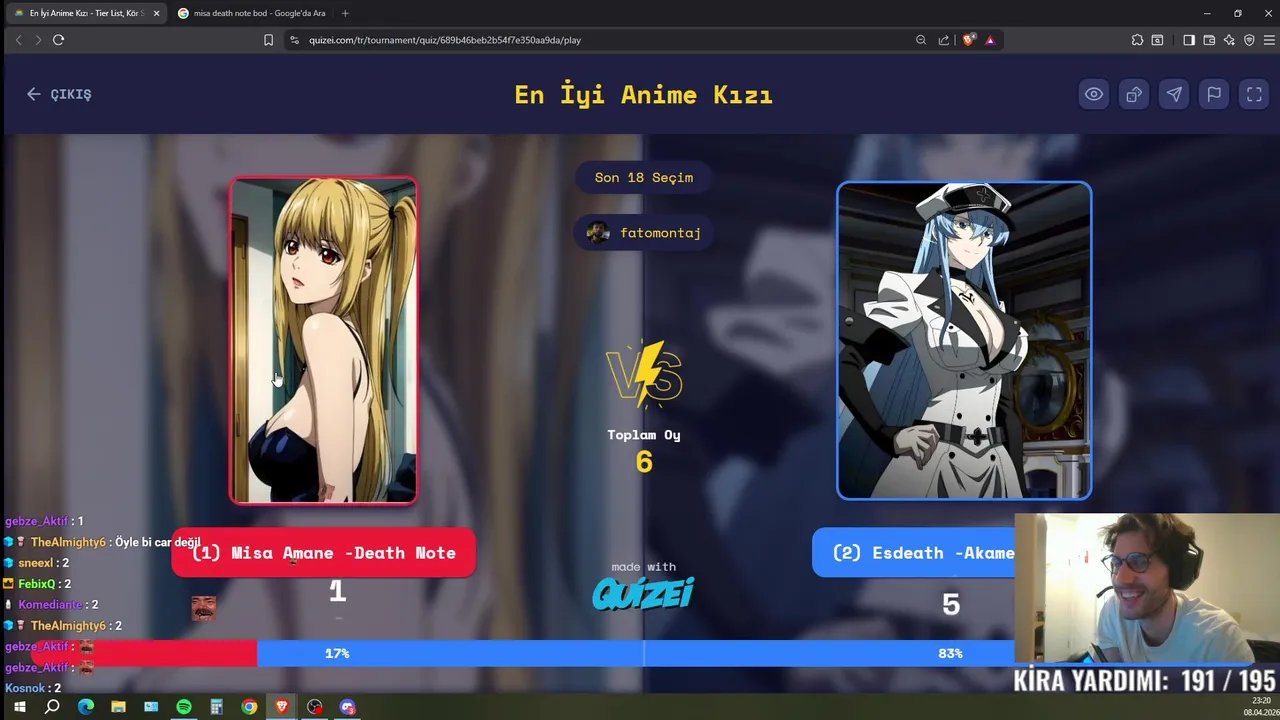Open the Windows Start menu
The image size is (1280, 720).
pyautogui.click(x=19, y=707)
